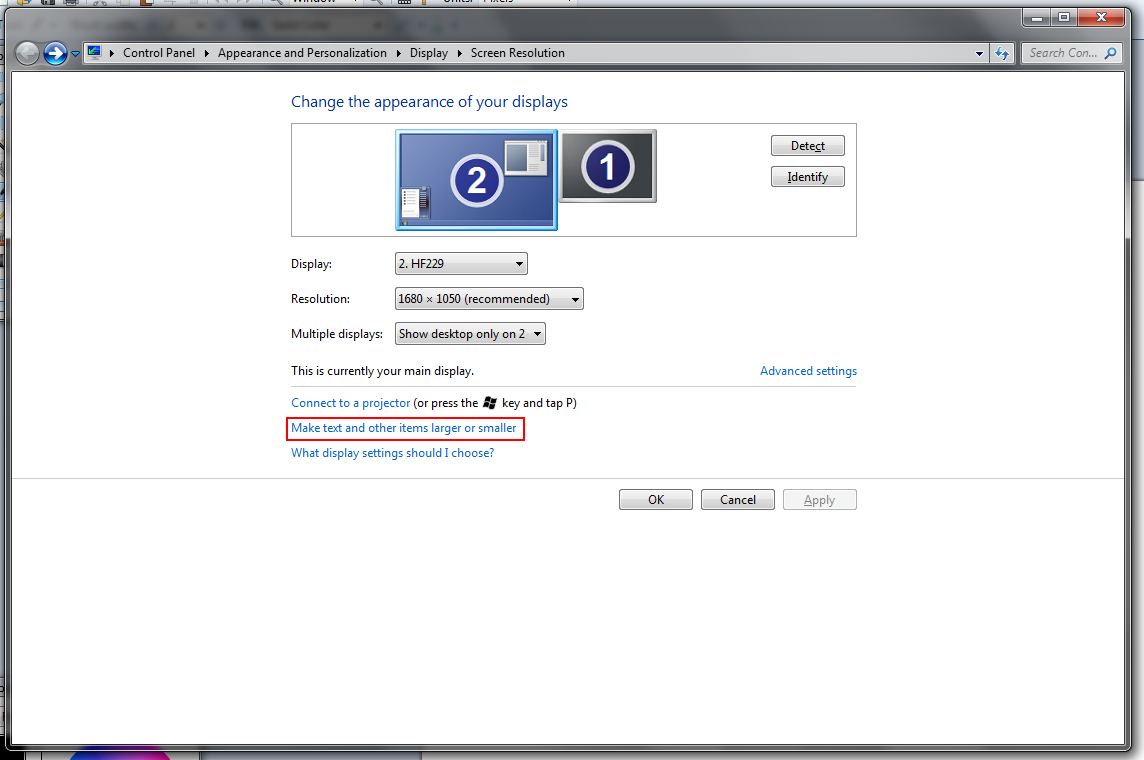Screen dimensions: 1144x760
Task: Select monitor 2 thumbnail
Action: (x=476, y=180)
